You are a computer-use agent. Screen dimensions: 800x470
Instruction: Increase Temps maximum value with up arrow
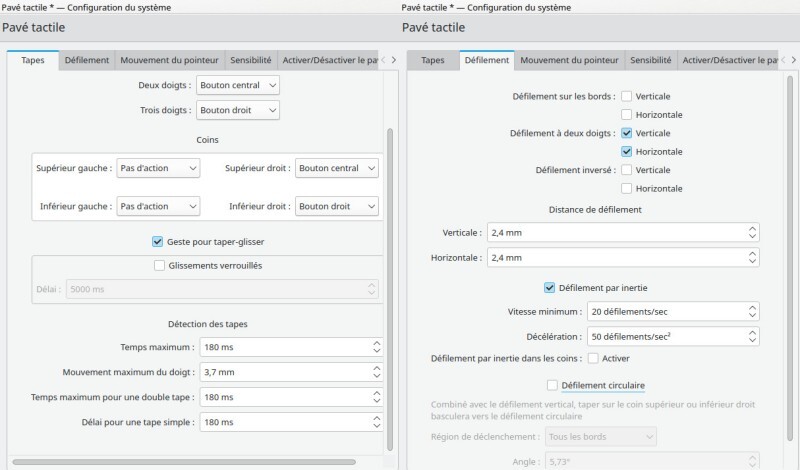point(376,343)
